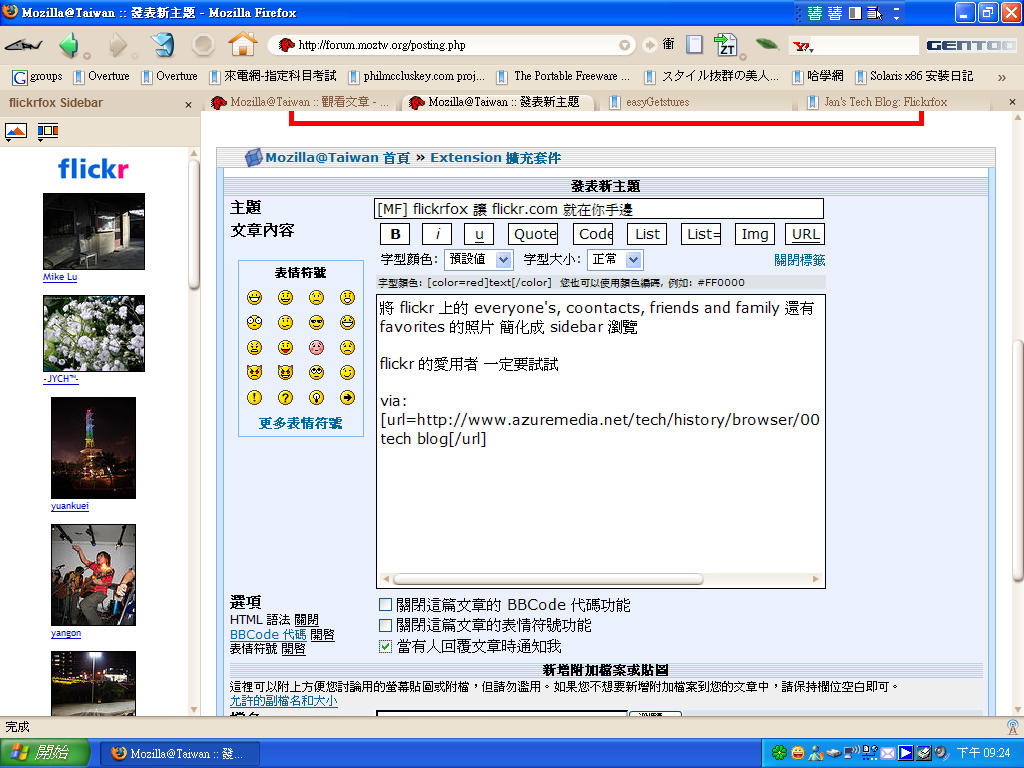This screenshot has height=768, width=1024.
Task: Open the back button history arrow
Action: point(87,56)
